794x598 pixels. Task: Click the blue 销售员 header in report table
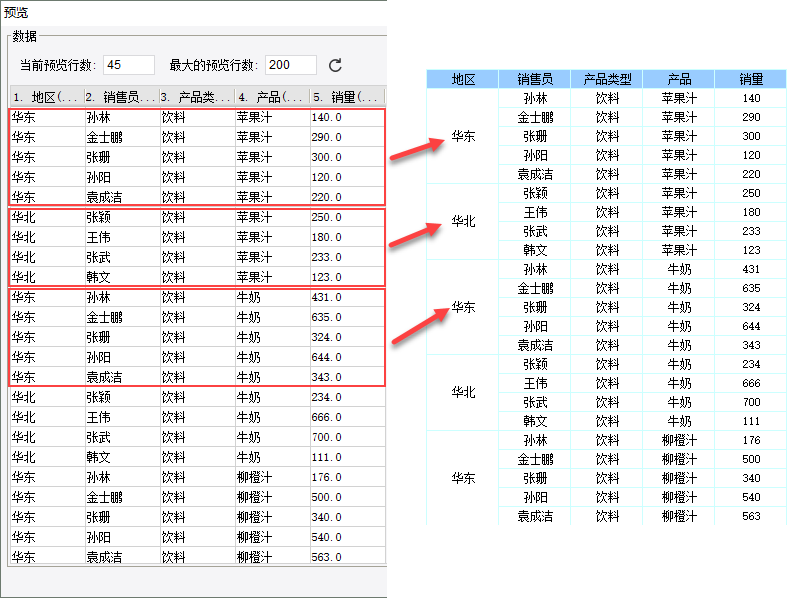point(535,79)
